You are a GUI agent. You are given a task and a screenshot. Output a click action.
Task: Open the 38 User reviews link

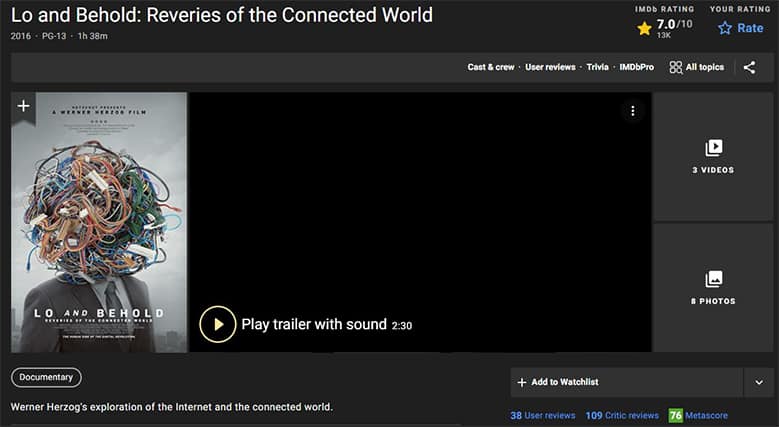point(543,416)
